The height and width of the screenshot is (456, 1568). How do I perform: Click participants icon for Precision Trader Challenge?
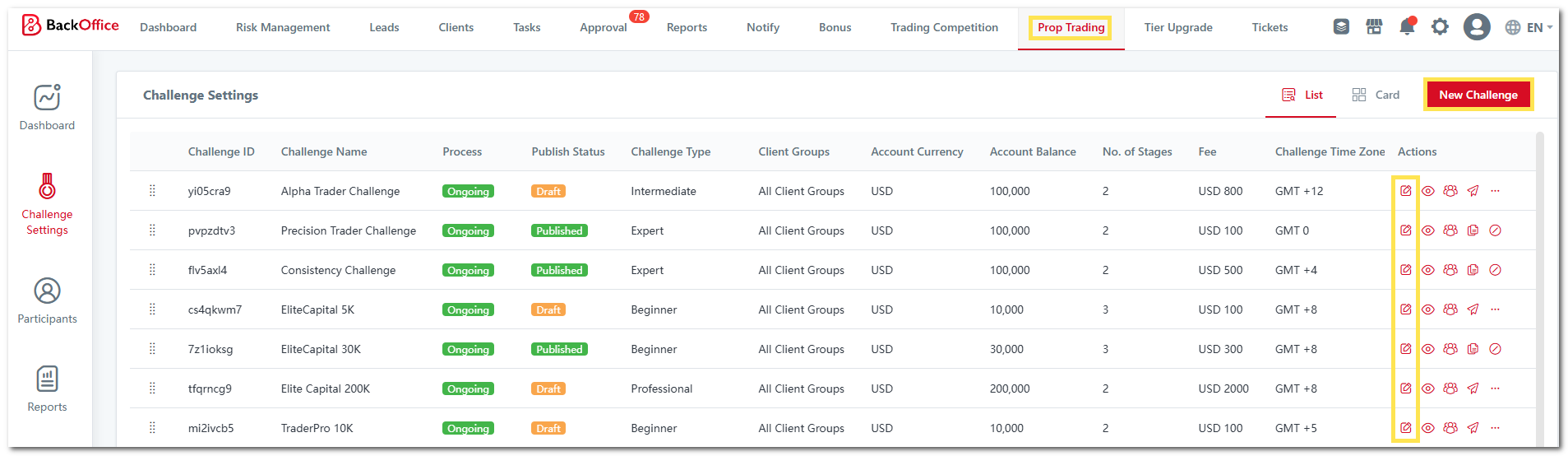click(1450, 230)
